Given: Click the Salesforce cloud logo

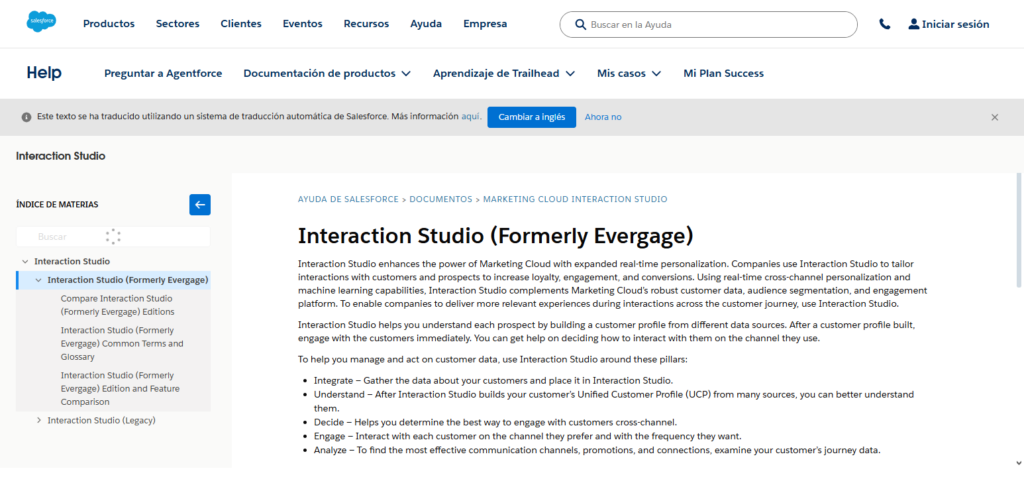Looking at the screenshot, I should (41, 22).
